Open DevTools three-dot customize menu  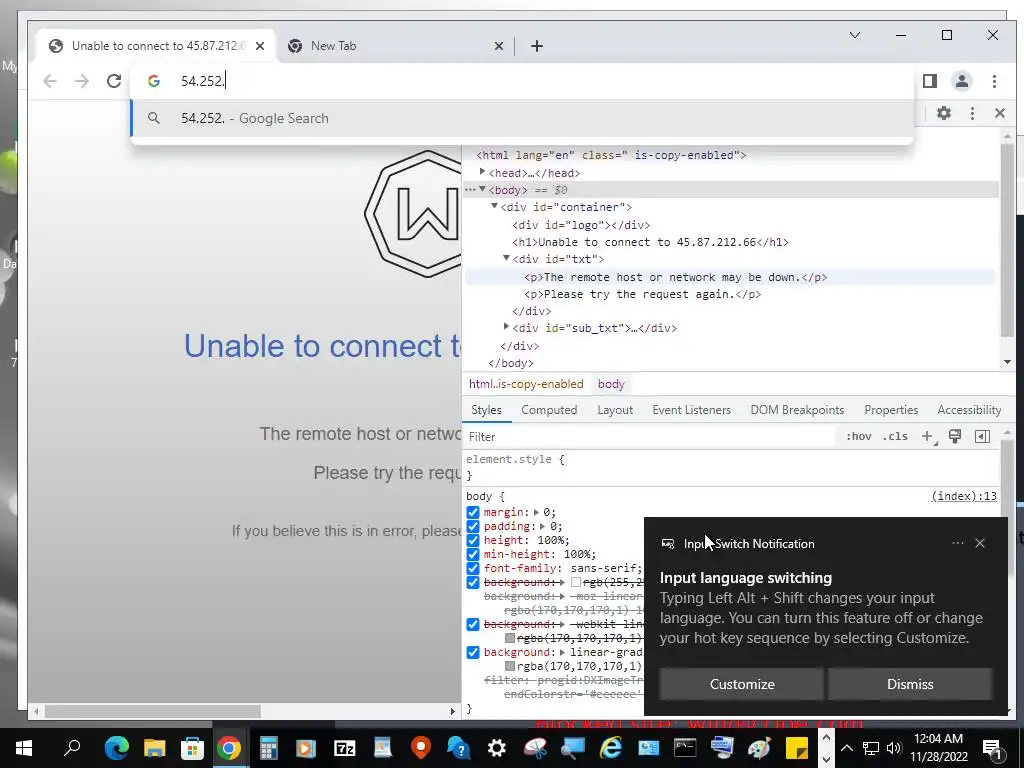pos(972,113)
